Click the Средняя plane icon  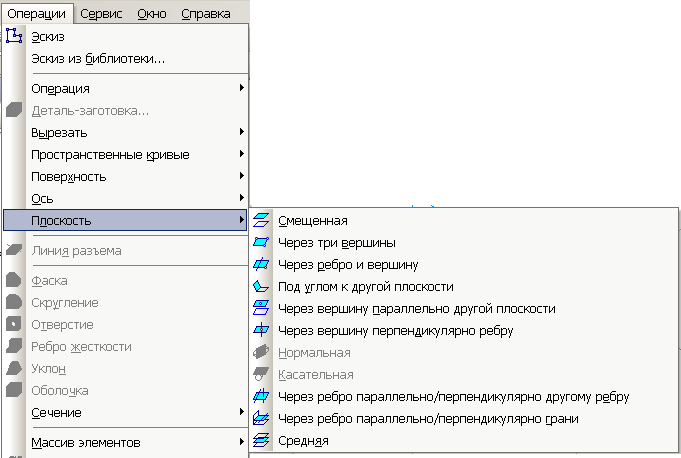[261, 440]
